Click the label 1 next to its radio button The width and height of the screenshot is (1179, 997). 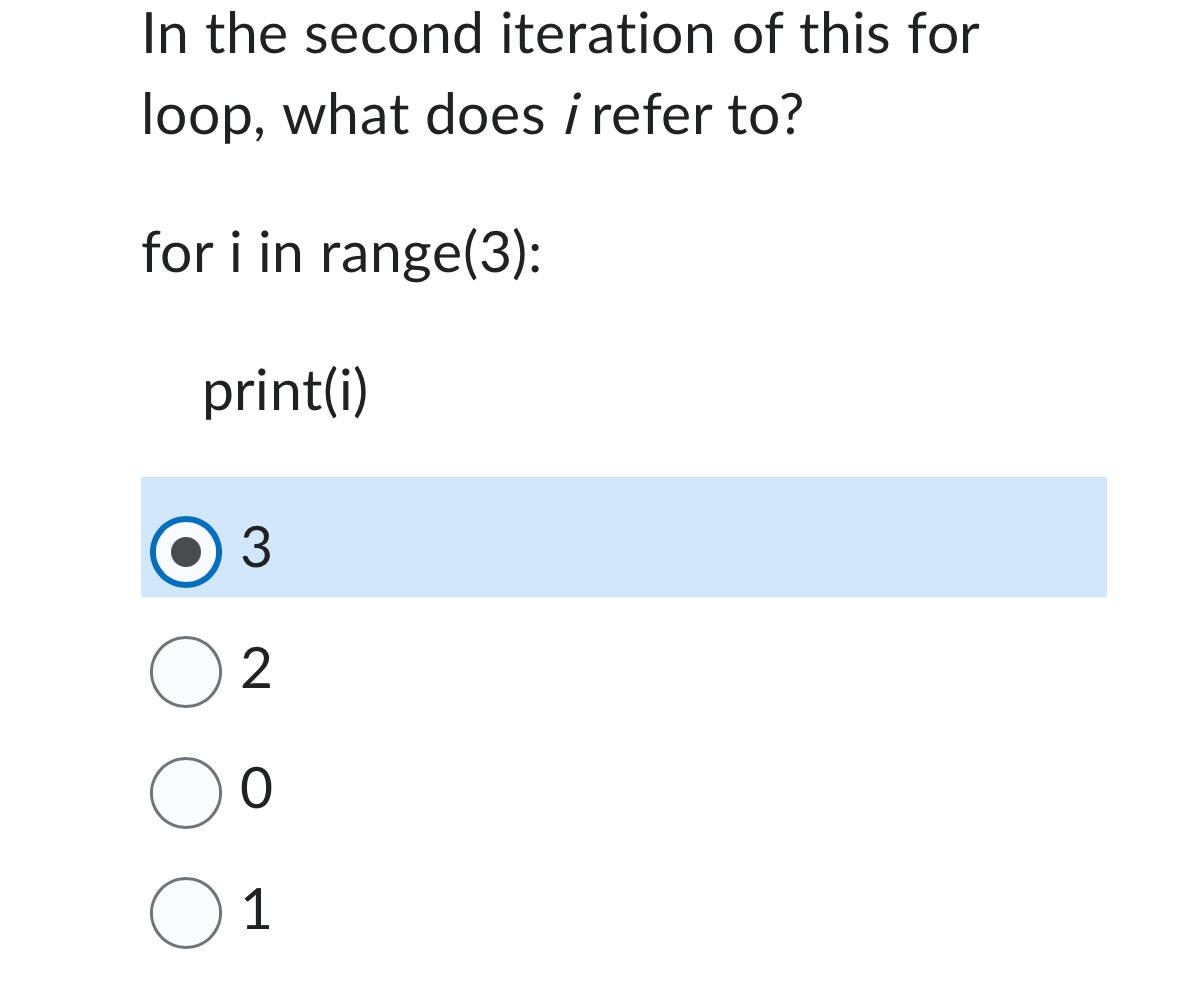(256, 912)
